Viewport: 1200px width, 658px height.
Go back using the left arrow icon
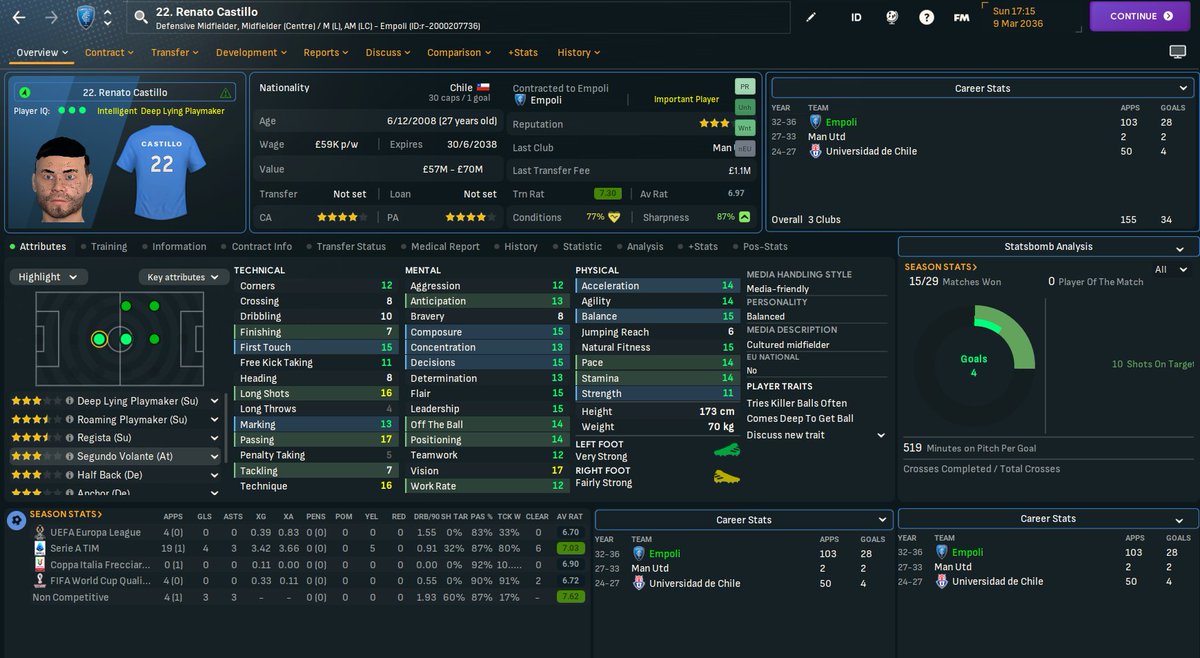point(19,17)
